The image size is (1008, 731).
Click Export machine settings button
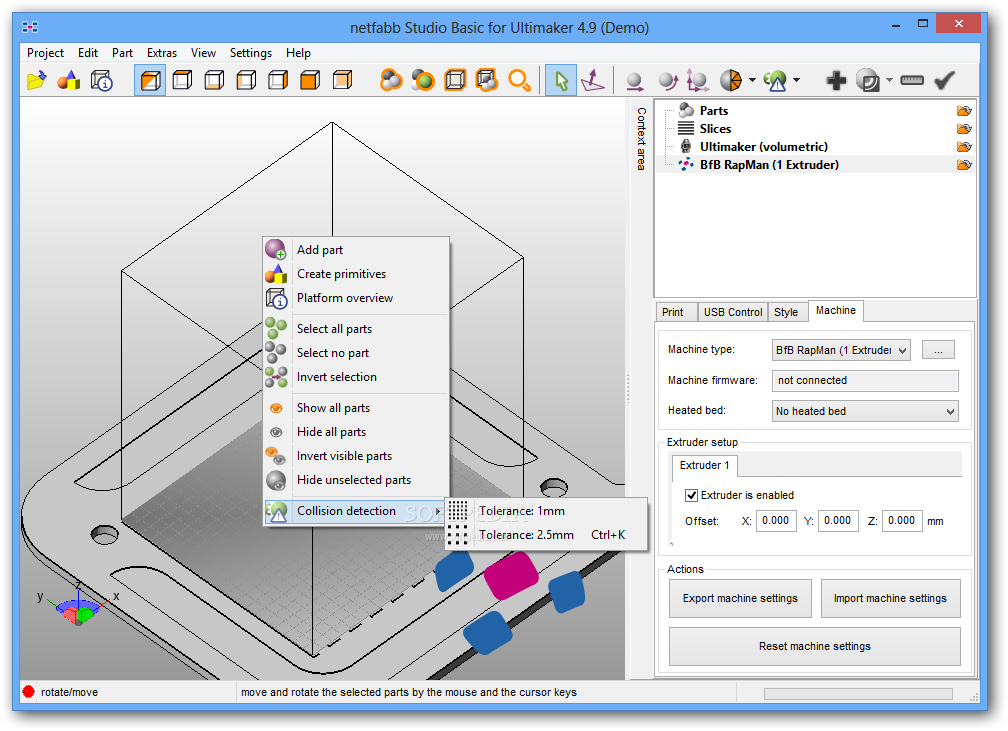coord(740,598)
